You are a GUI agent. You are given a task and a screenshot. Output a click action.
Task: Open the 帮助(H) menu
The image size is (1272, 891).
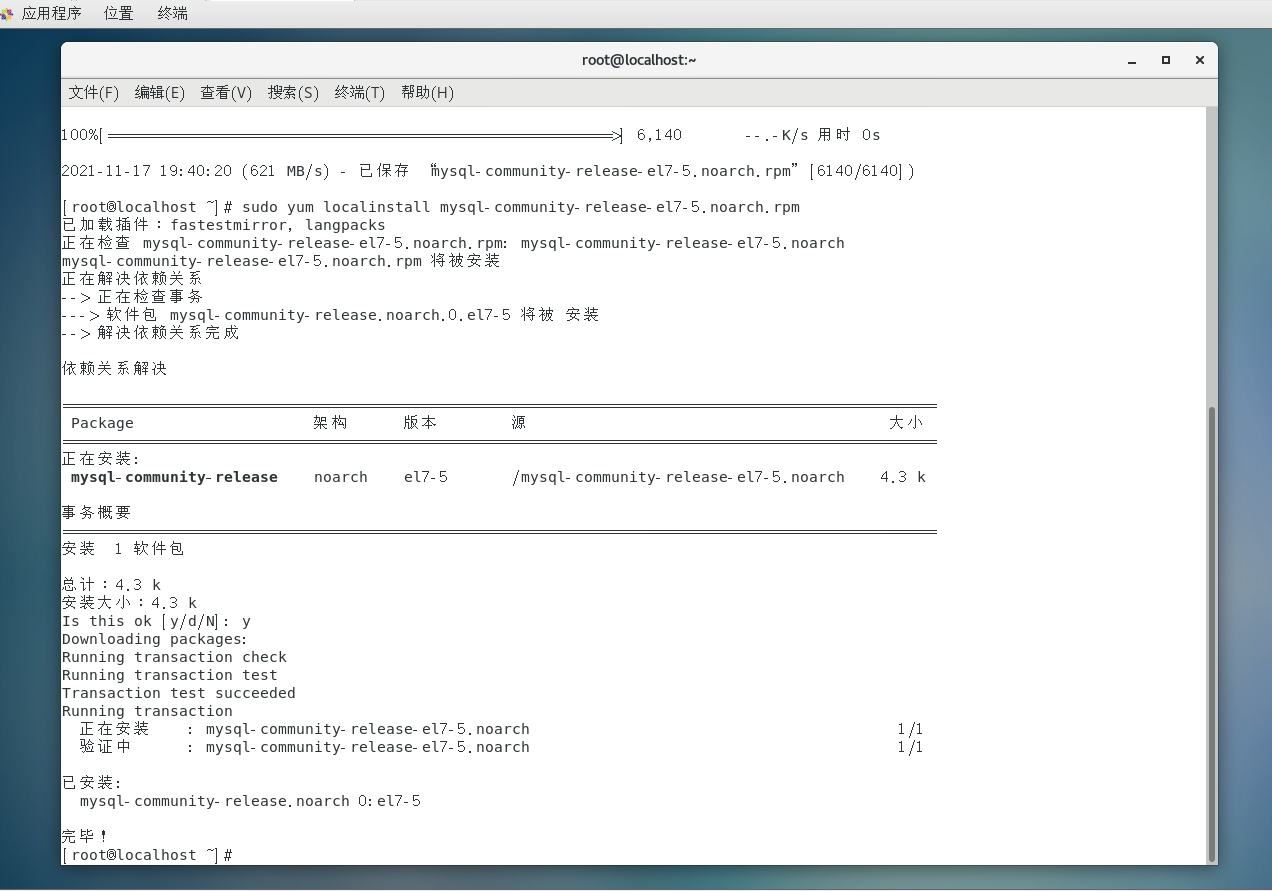point(427,92)
